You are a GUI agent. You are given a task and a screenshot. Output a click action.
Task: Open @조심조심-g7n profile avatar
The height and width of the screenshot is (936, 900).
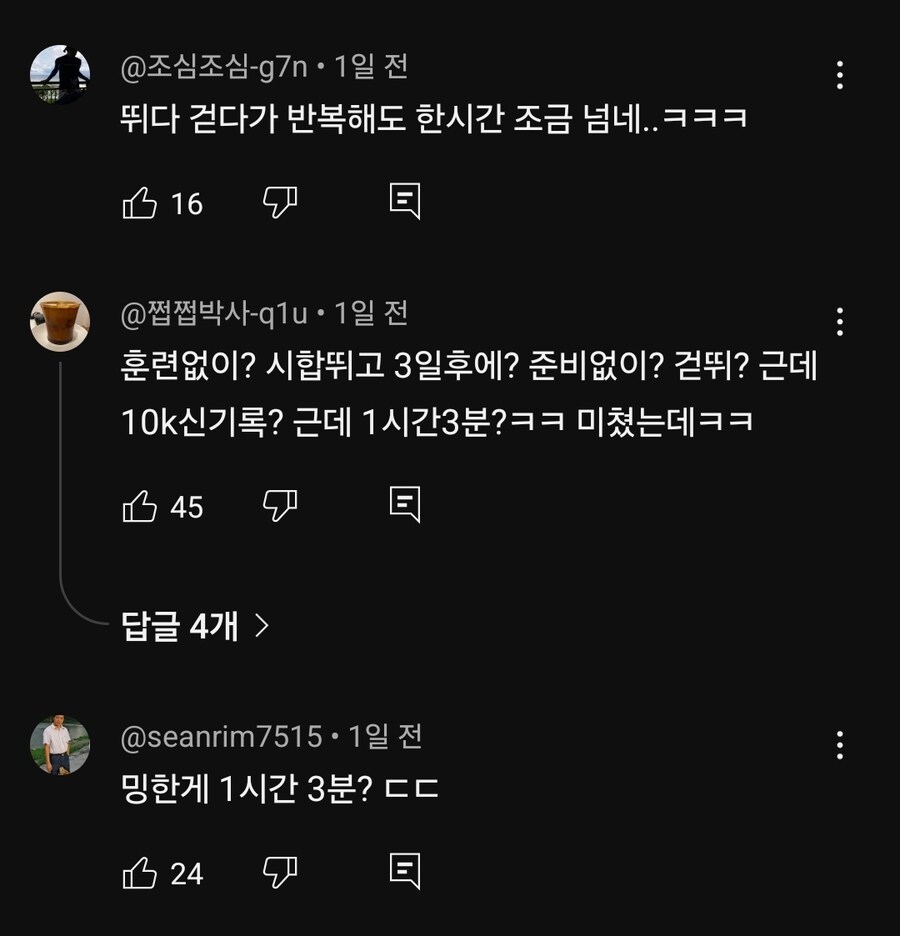pyautogui.click(x=60, y=75)
